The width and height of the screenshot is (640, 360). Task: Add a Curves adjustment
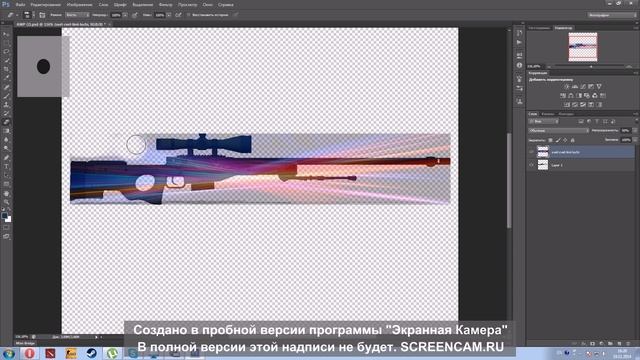coord(583,87)
